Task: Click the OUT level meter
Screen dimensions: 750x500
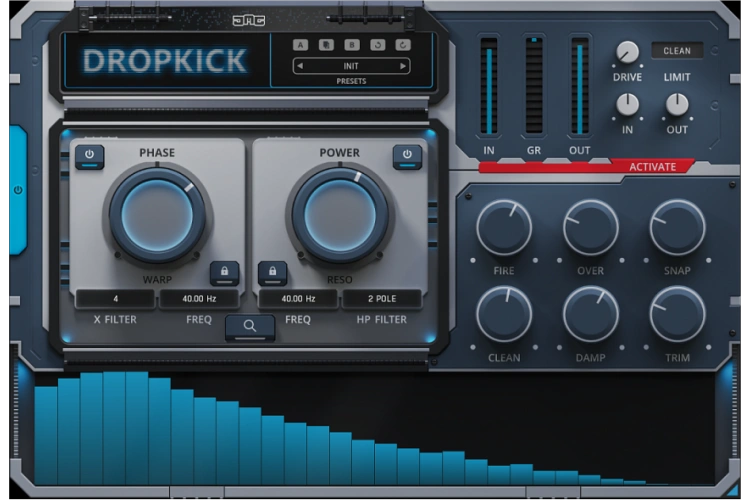Action: coord(579,86)
